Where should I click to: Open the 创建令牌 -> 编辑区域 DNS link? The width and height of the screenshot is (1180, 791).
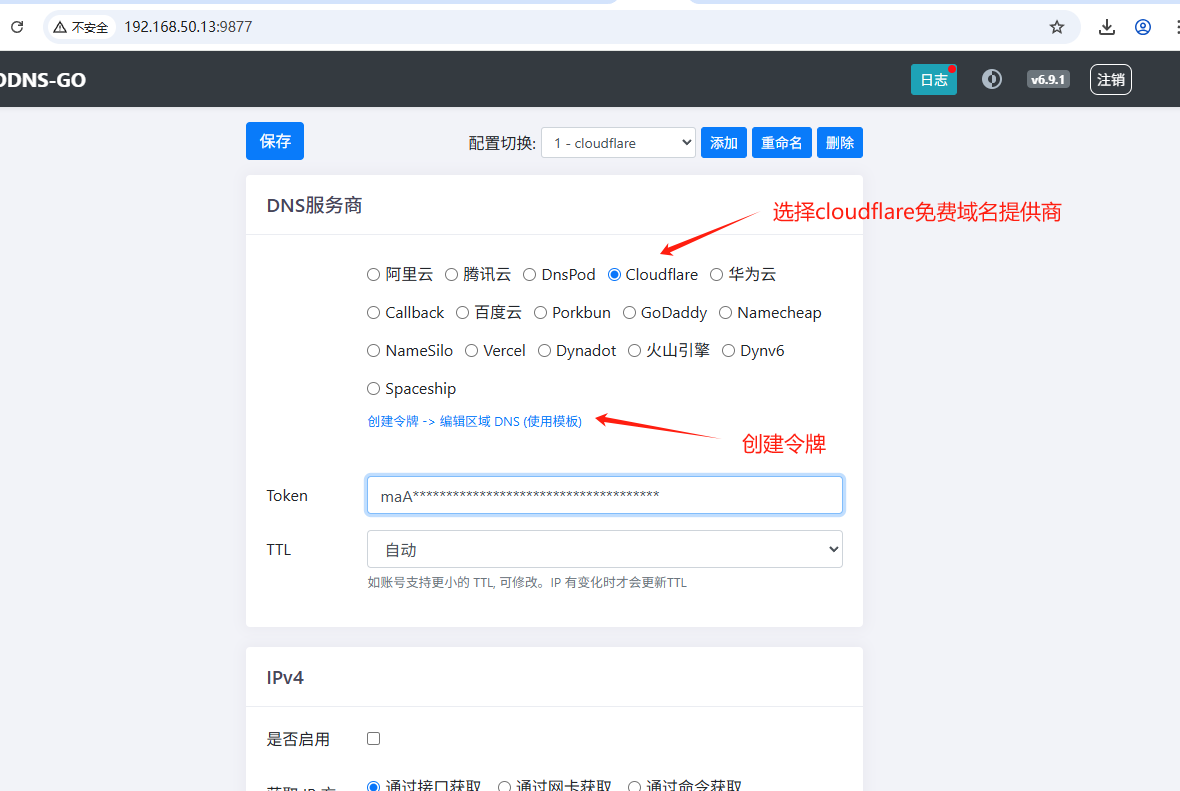tap(474, 421)
